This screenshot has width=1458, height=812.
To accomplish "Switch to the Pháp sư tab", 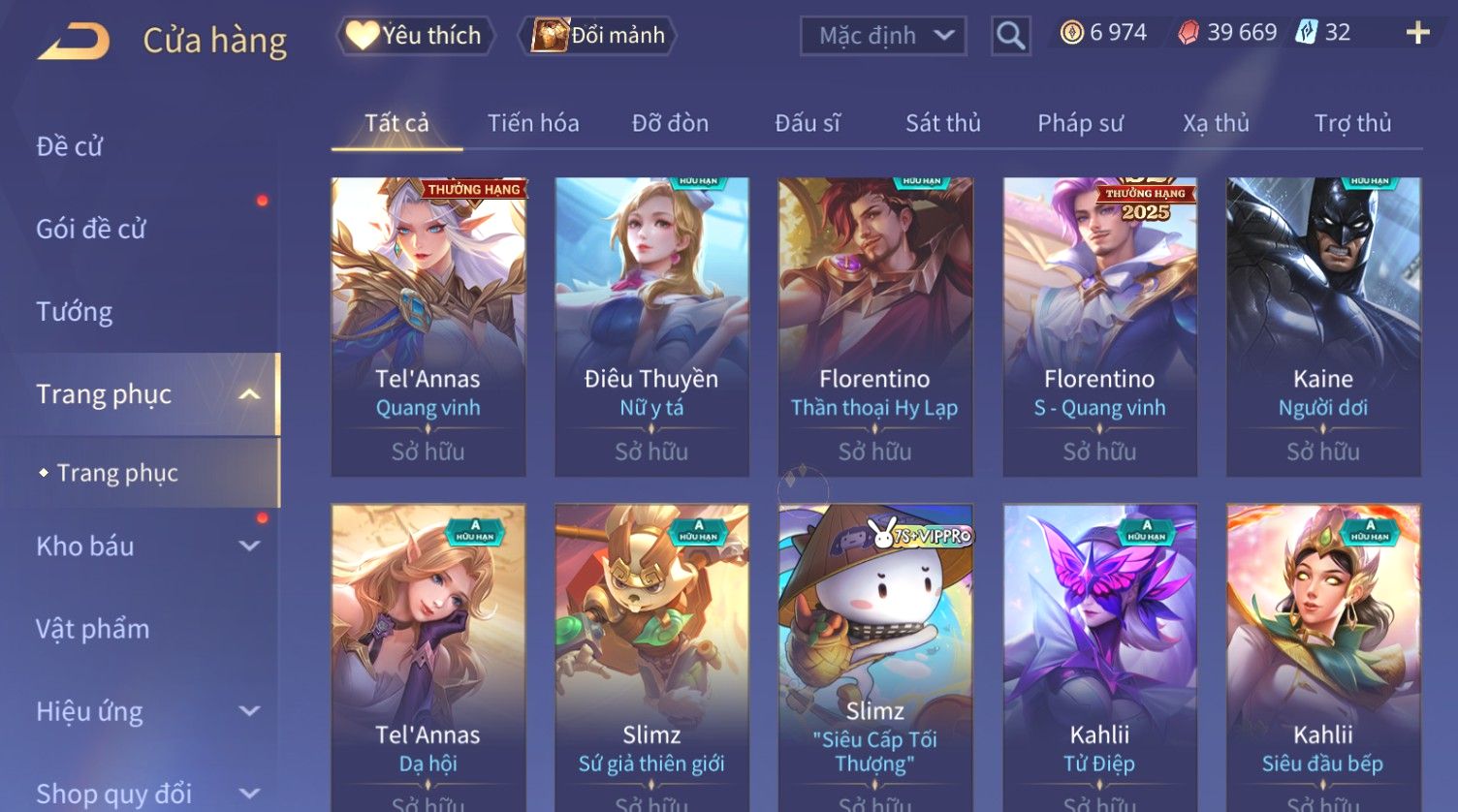I will (1080, 123).
